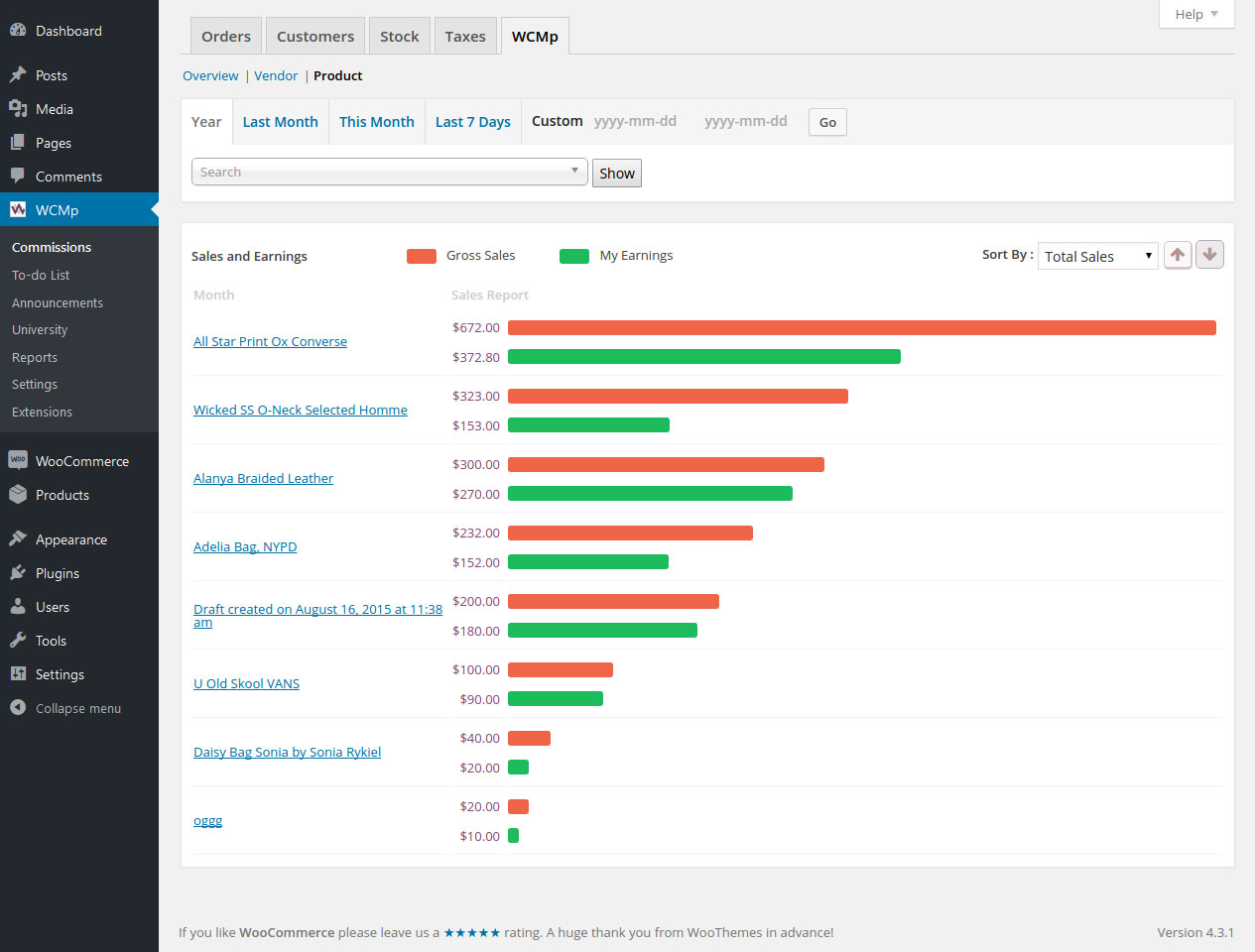
Task: Click the Dashboard gauge icon in sidebar
Action: point(18,31)
